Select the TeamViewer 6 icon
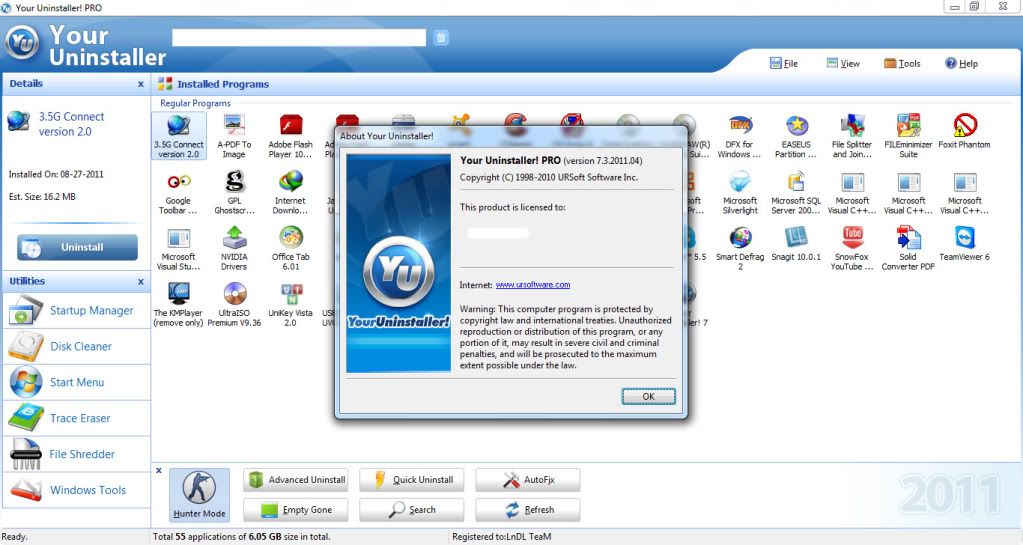 [x=964, y=243]
